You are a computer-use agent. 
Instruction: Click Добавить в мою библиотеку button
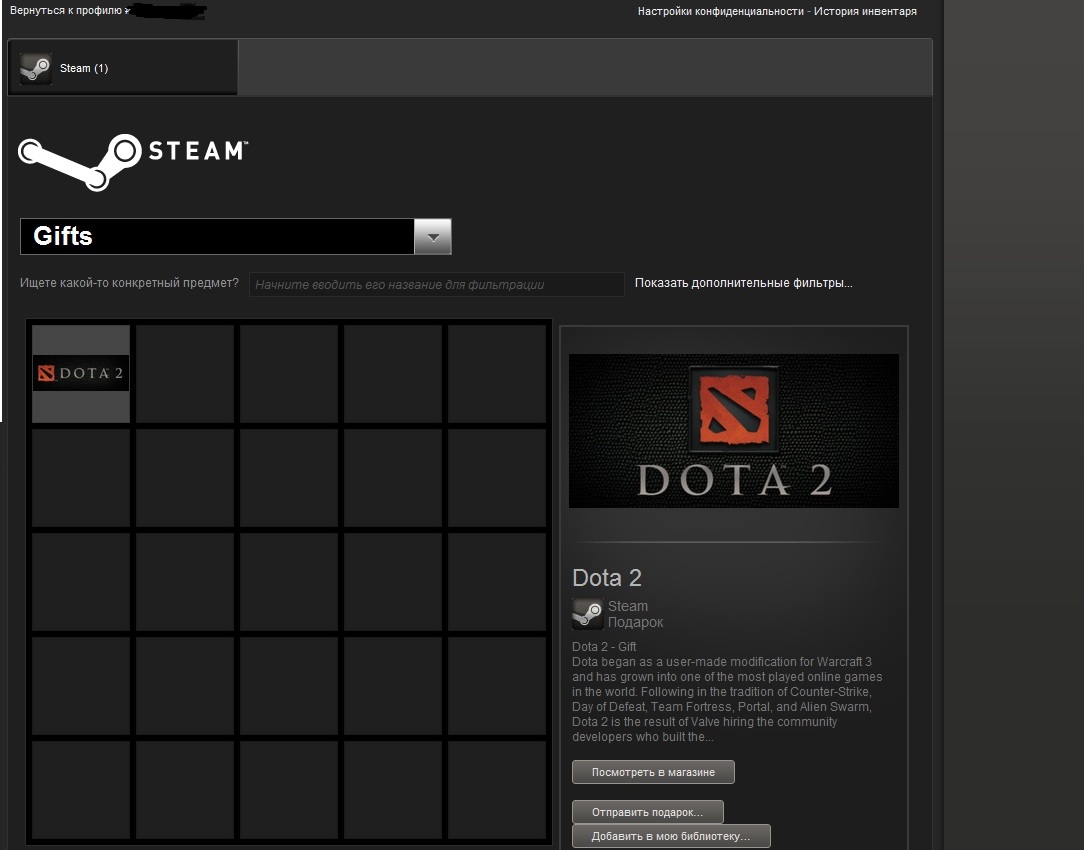pyautogui.click(x=671, y=836)
